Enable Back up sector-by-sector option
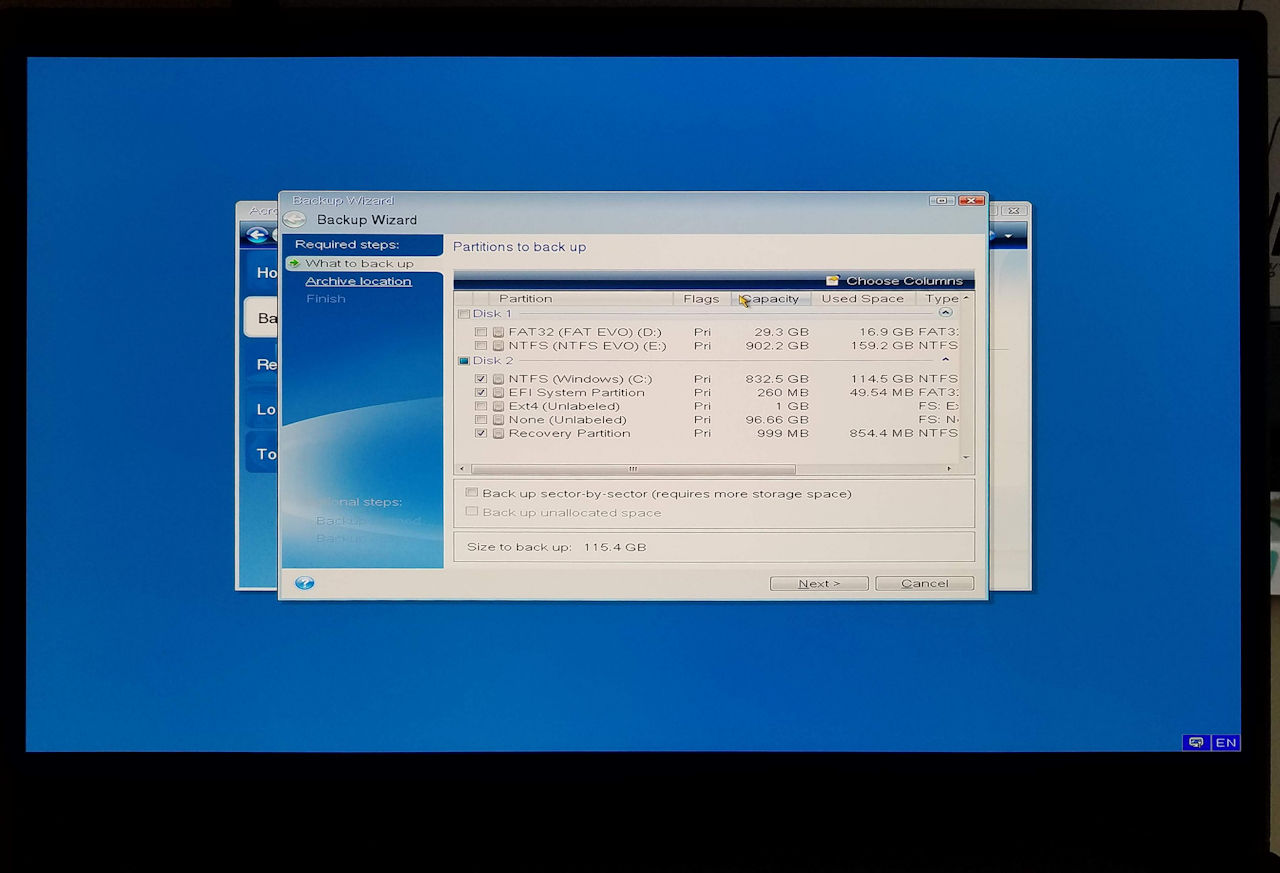1280x873 pixels. tap(472, 493)
